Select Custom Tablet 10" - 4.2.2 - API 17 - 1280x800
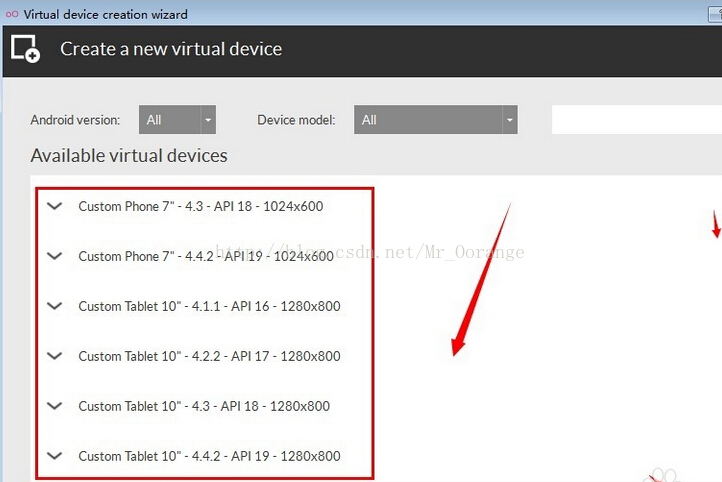 (x=210, y=356)
